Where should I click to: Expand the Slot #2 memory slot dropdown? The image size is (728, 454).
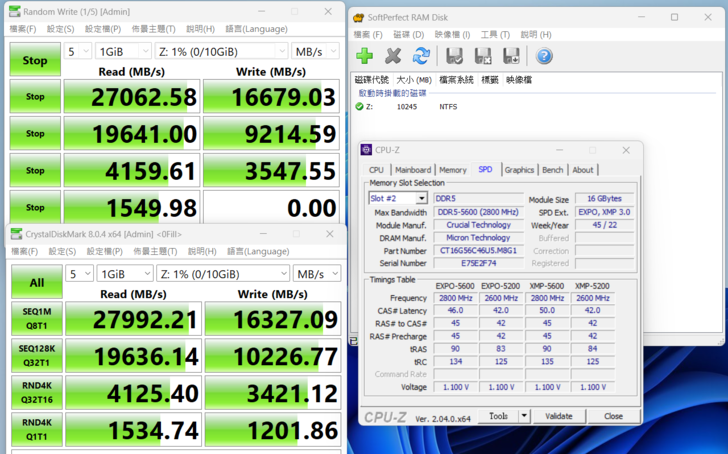click(x=421, y=199)
